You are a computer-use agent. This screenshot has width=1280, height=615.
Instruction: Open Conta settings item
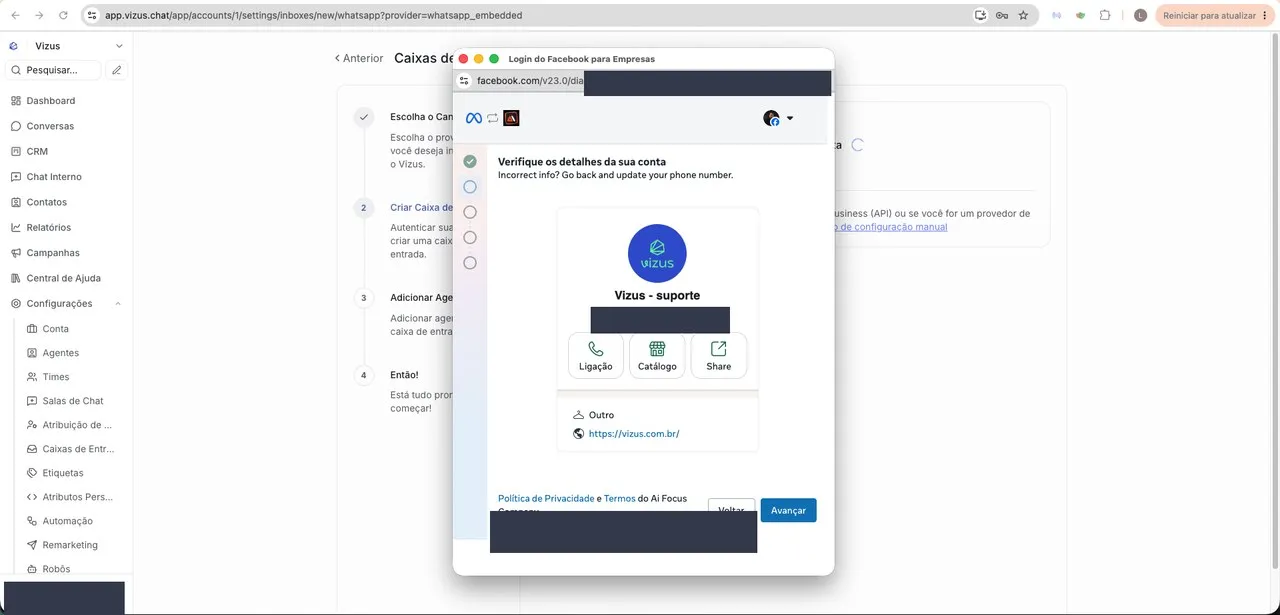click(x=55, y=329)
